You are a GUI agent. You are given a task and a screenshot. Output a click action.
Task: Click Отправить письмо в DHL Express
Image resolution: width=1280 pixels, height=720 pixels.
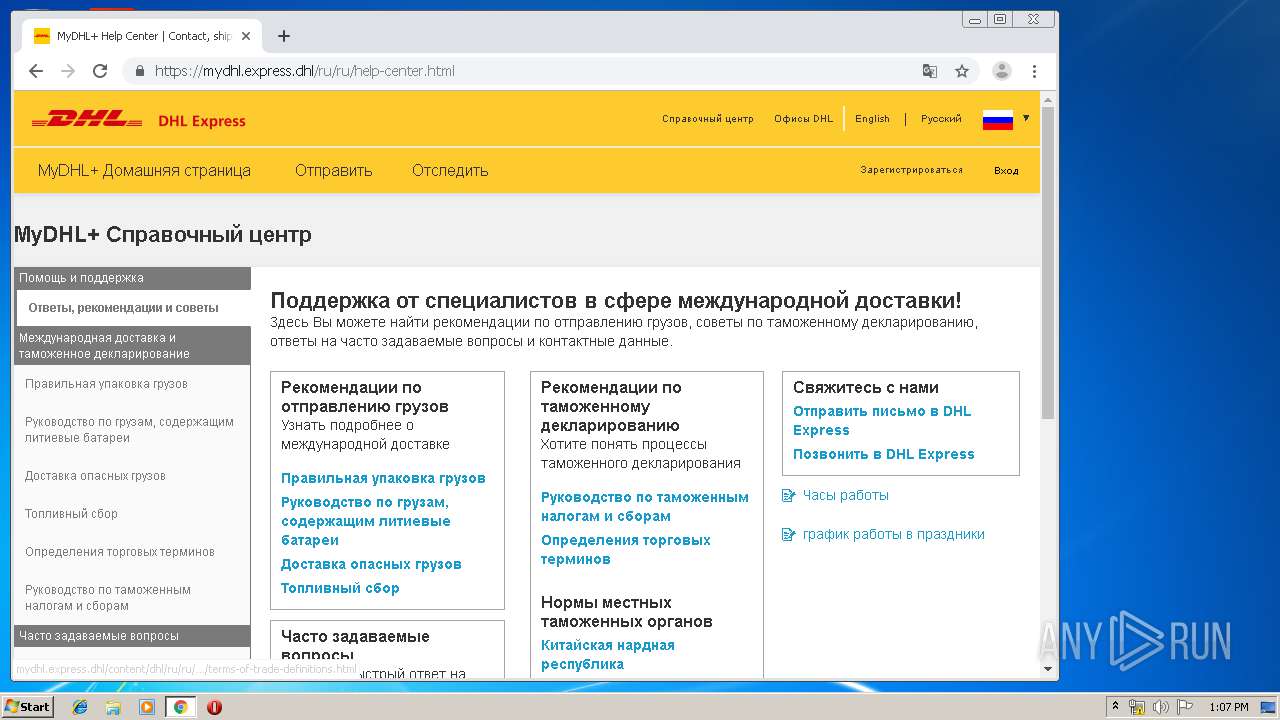(x=882, y=421)
